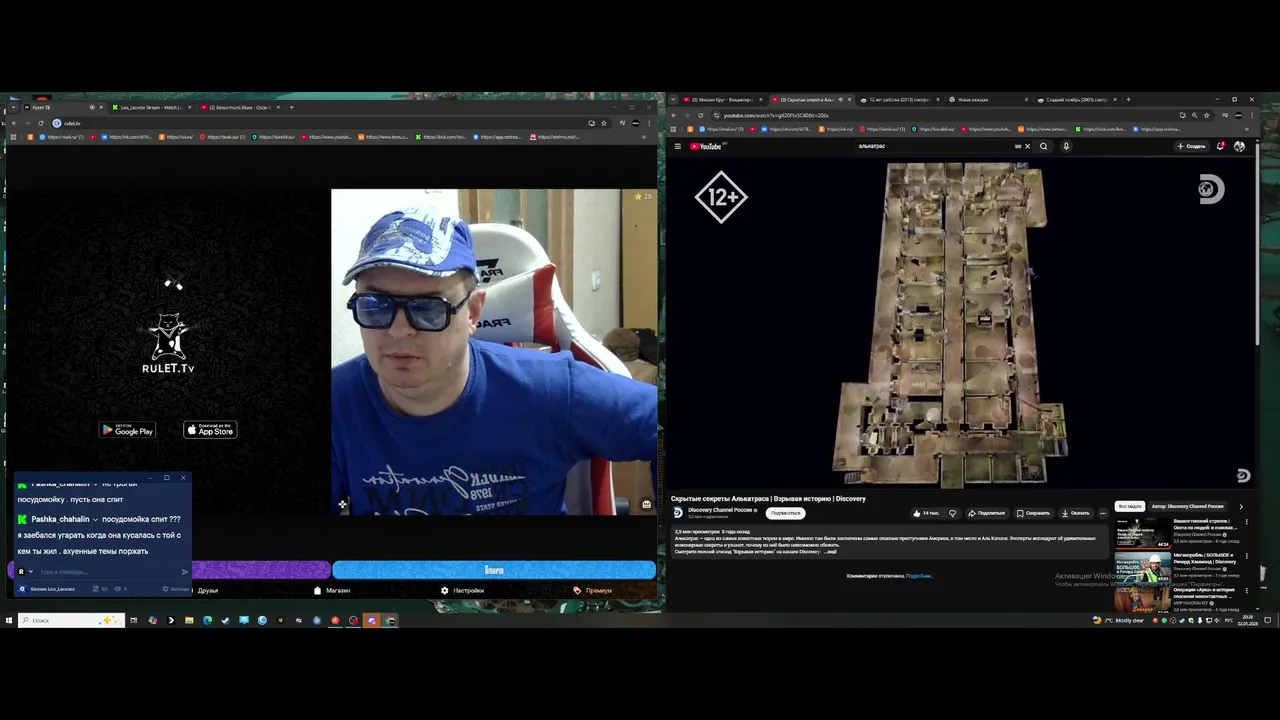
Task: Reload the rulet.tv page
Action: click(x=40, y=123)
